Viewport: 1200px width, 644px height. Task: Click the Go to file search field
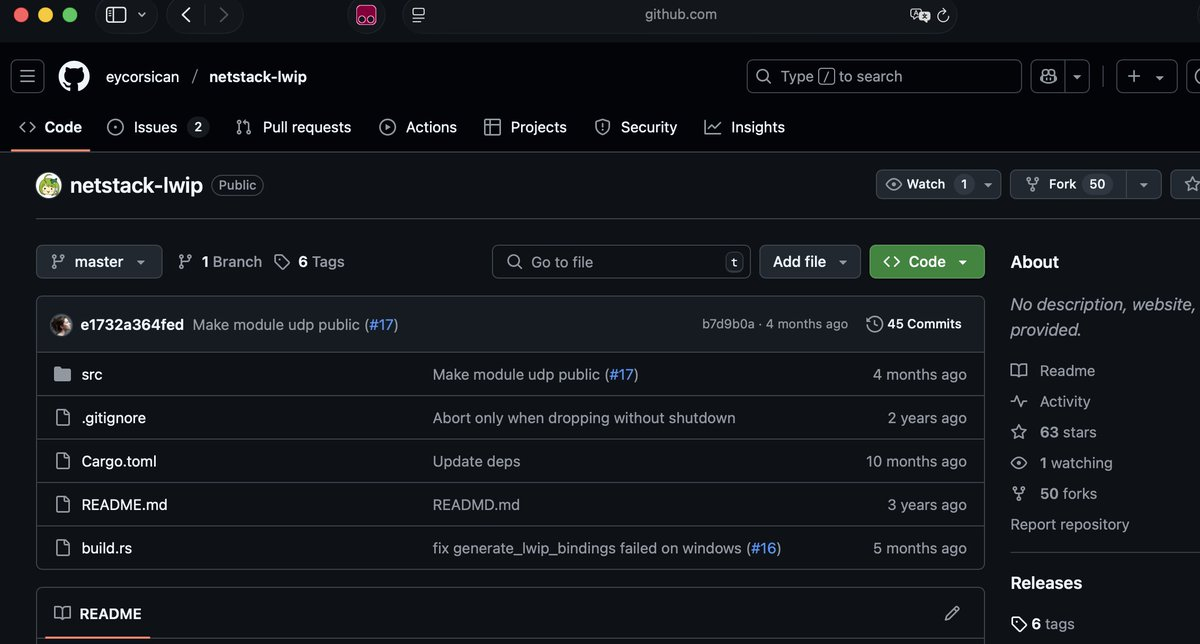coord(620,261)
